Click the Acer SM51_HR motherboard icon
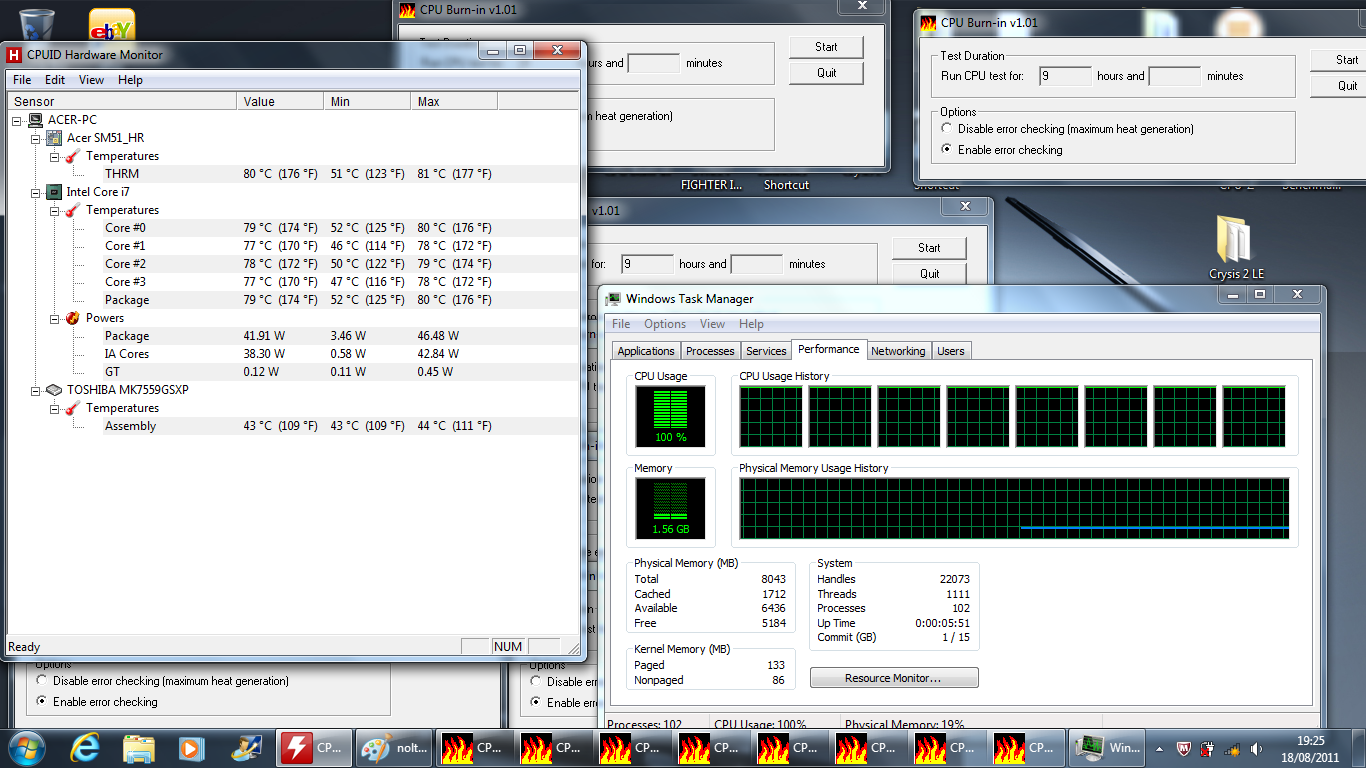The height and width of the screenshot is (768, 1366). [x=54, y=138]
